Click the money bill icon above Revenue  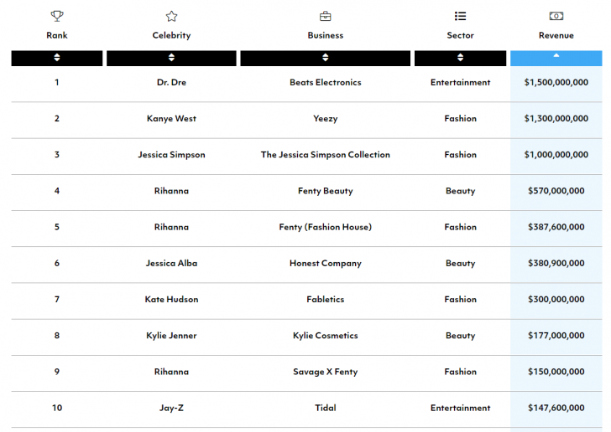pos(556,16)
